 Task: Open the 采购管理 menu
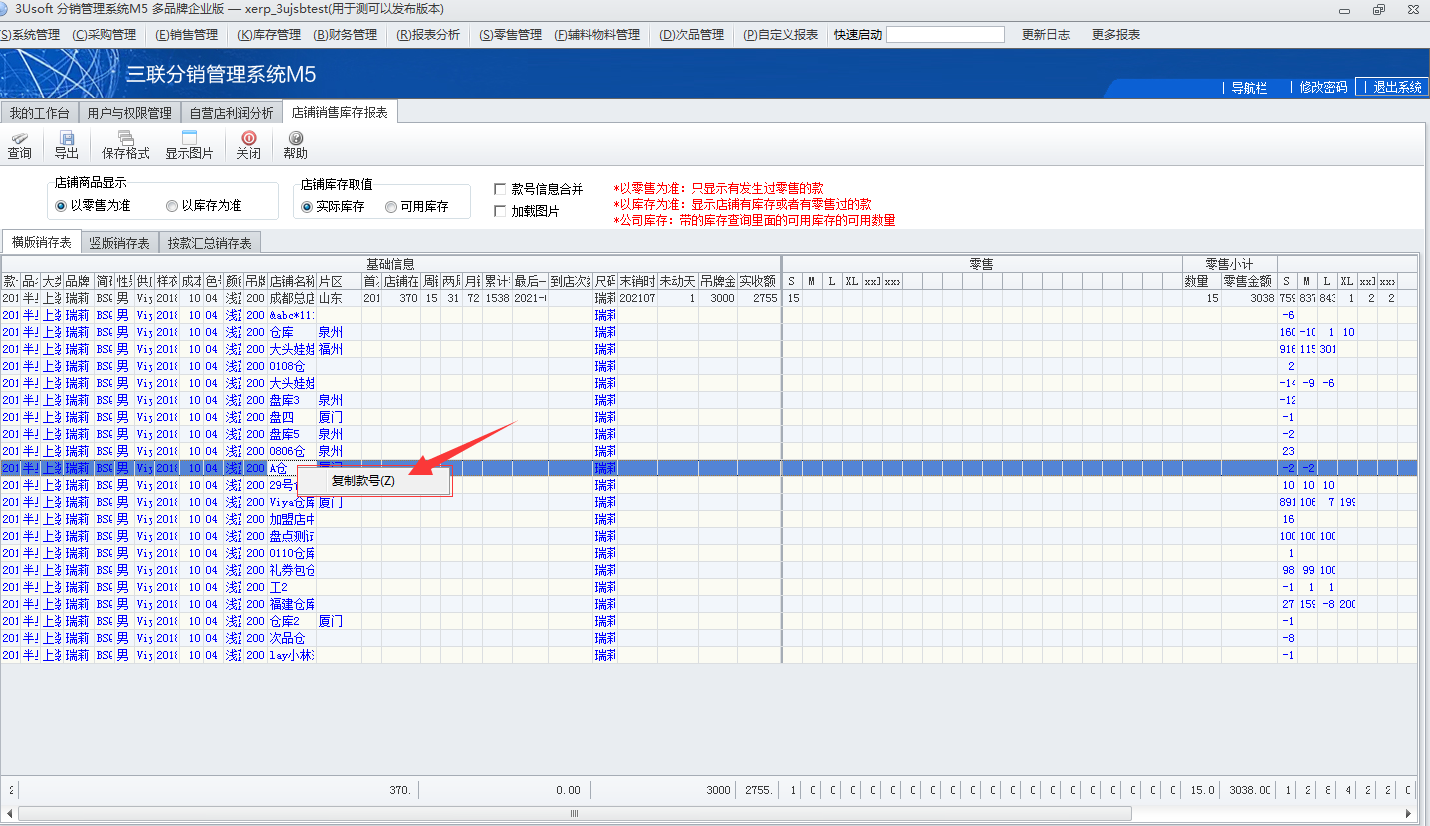click(103, 35)
